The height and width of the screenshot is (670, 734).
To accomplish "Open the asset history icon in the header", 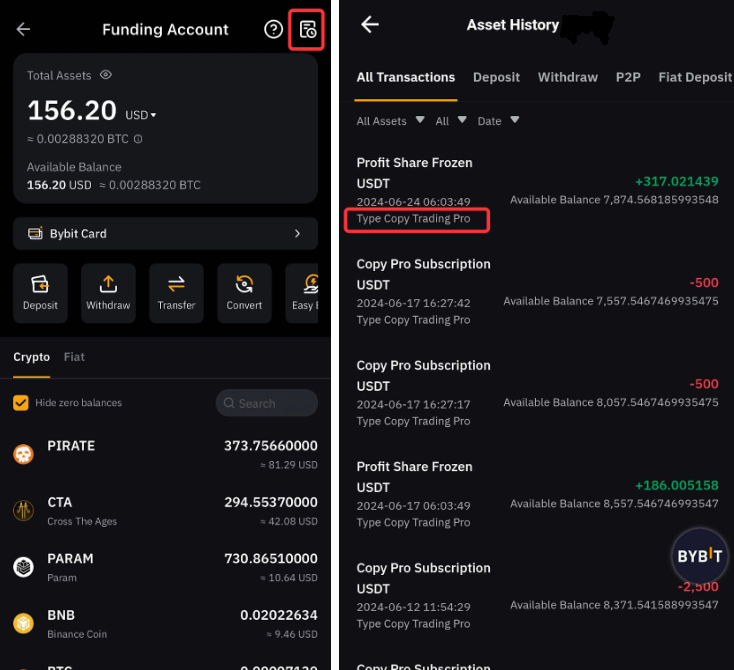I will tap(308, 29).
